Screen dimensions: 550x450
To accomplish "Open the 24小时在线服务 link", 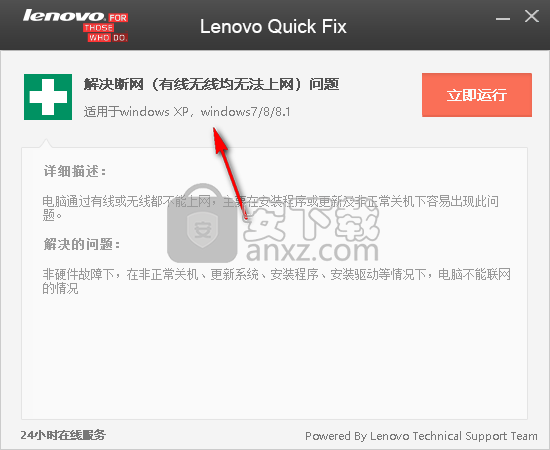I will pos(63,435).
